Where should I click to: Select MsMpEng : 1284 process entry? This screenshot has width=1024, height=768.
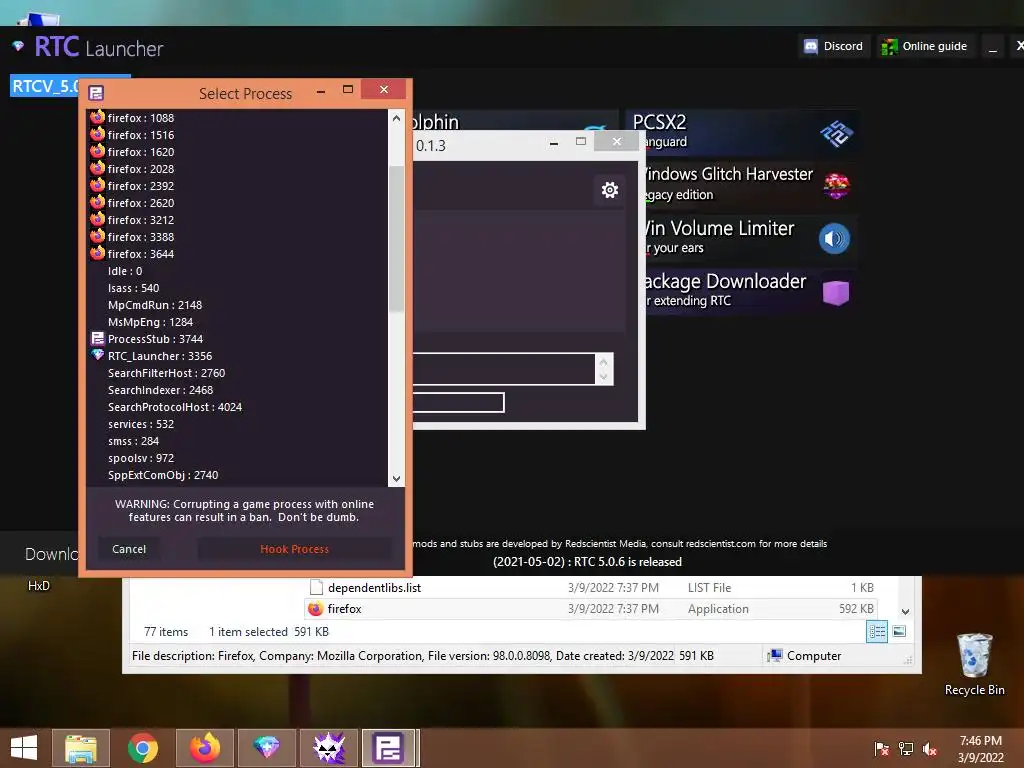[x=238, y=322]
